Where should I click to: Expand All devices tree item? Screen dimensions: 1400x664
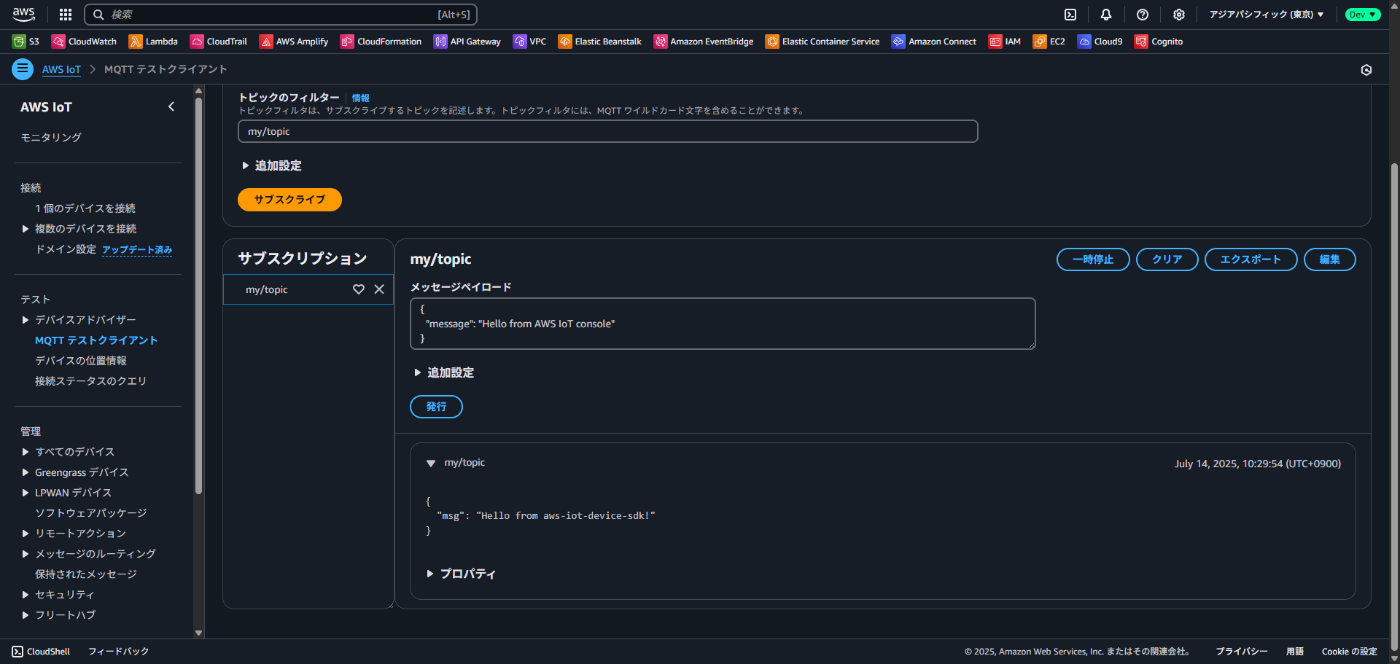(26, 452)
